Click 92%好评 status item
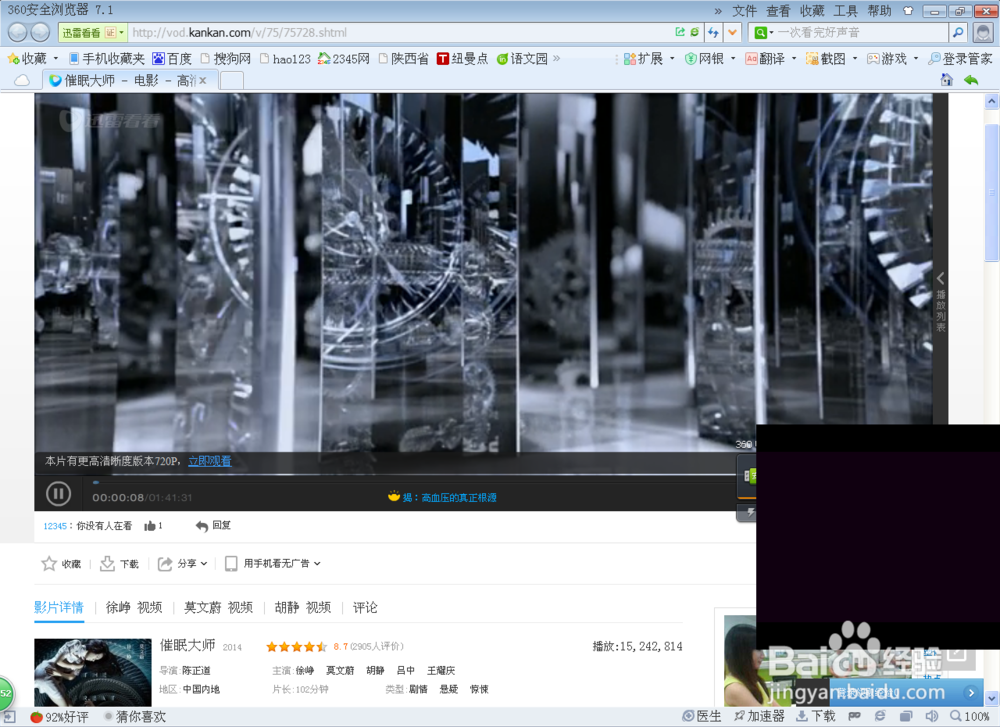The width and height of the screenshot is (1000, 727). pos(59,717)
